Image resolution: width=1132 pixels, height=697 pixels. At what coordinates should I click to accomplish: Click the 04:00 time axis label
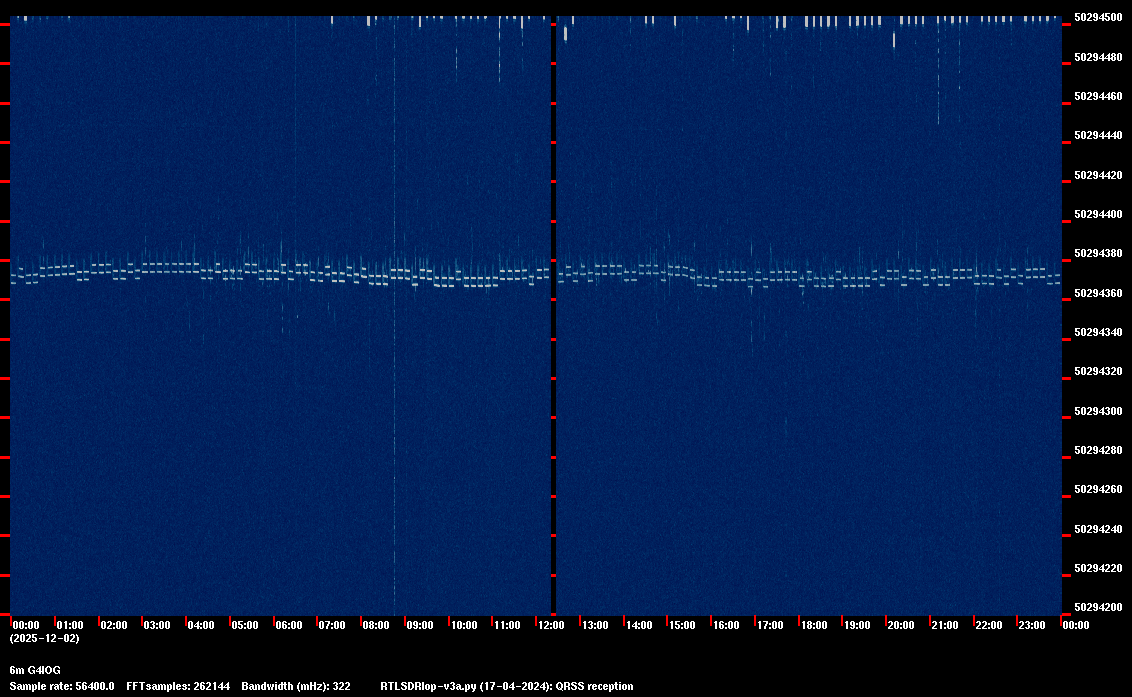point(201,625)
